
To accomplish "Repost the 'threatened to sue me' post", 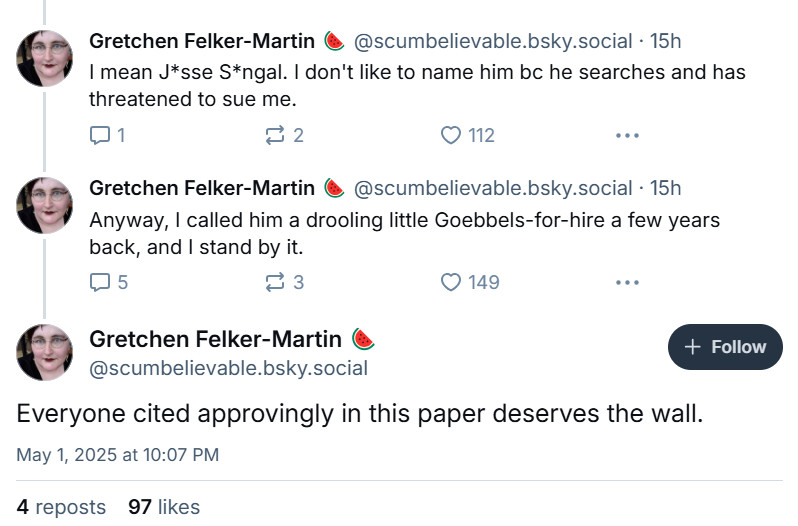I will (275, 135).
